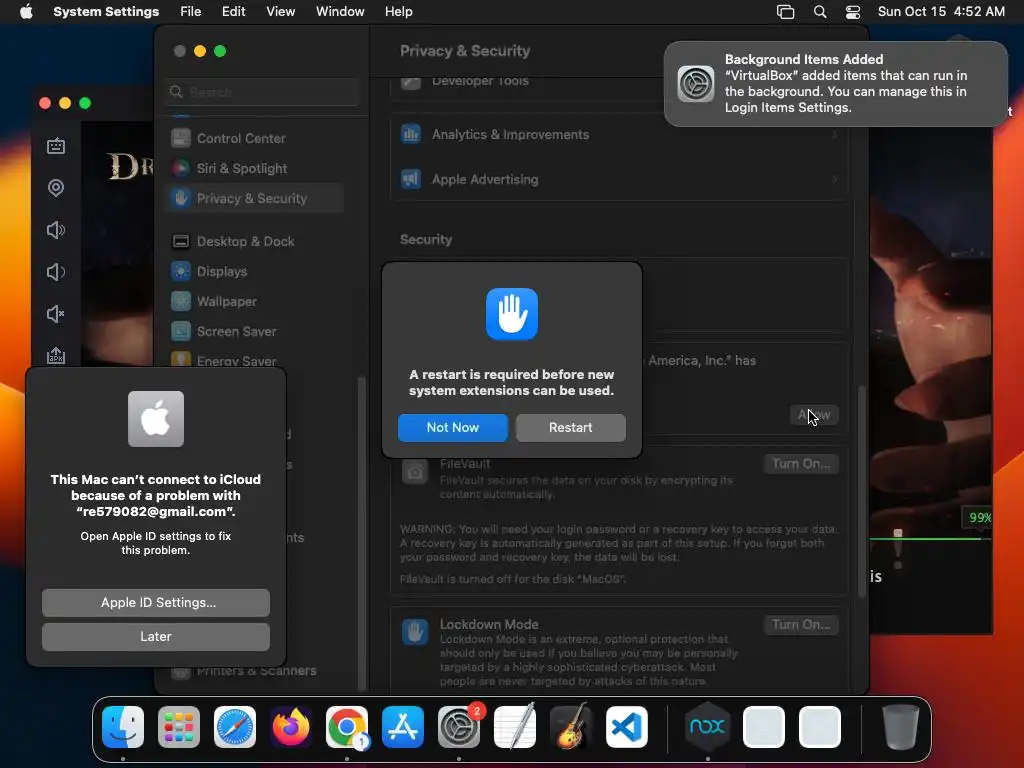1024x768 pixels.
Task: Click Not Now in restart dialog
Action: pyautogui.click(x=453, y=428)
